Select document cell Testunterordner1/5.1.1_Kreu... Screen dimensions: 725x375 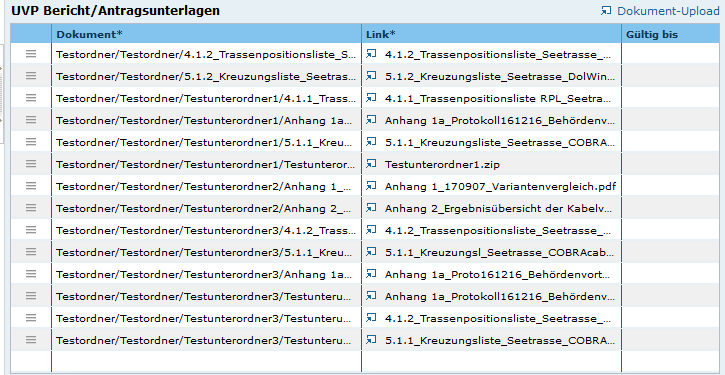(206, 143)
